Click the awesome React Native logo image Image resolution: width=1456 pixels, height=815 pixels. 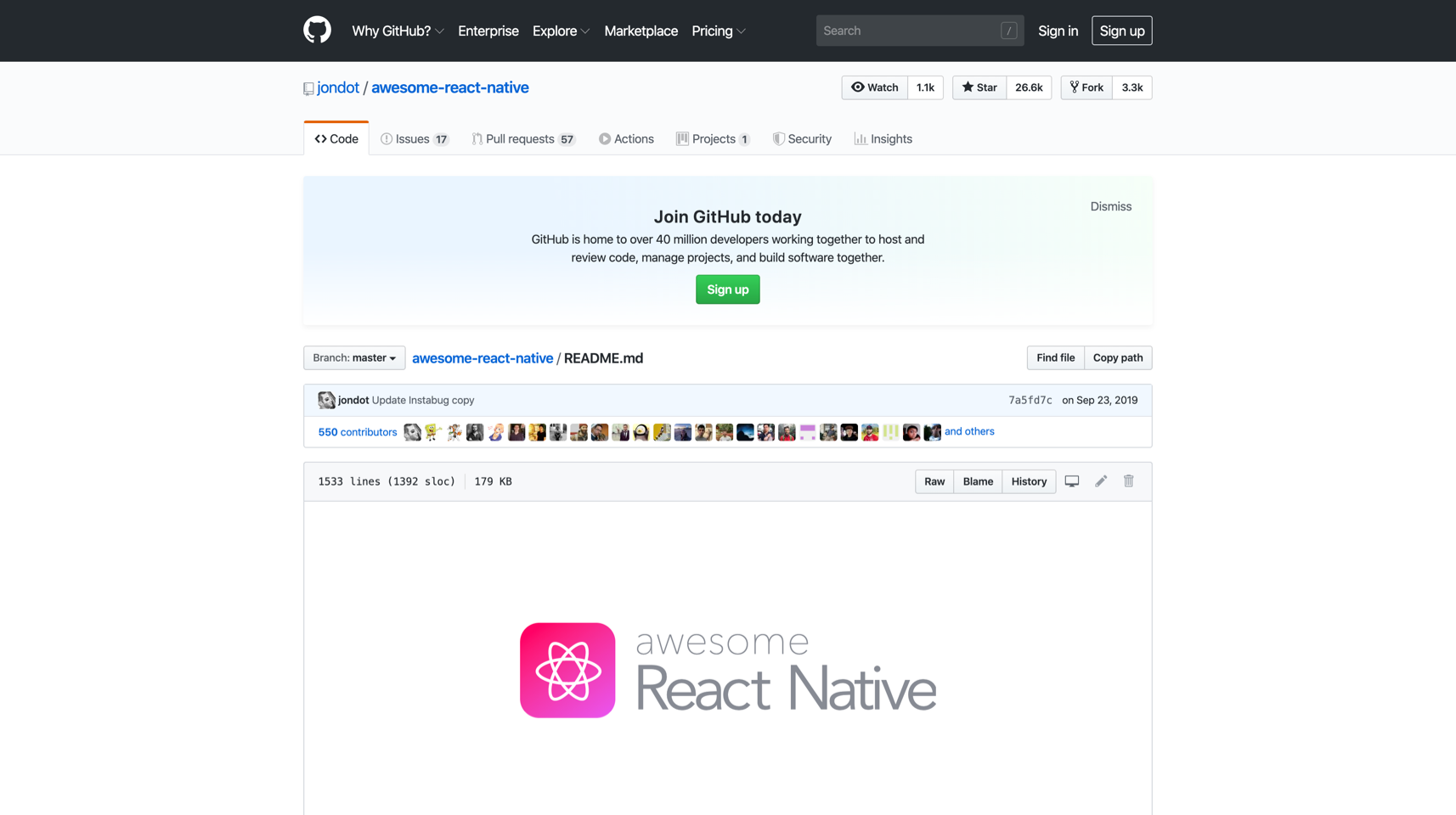click(x=727, y=670)
